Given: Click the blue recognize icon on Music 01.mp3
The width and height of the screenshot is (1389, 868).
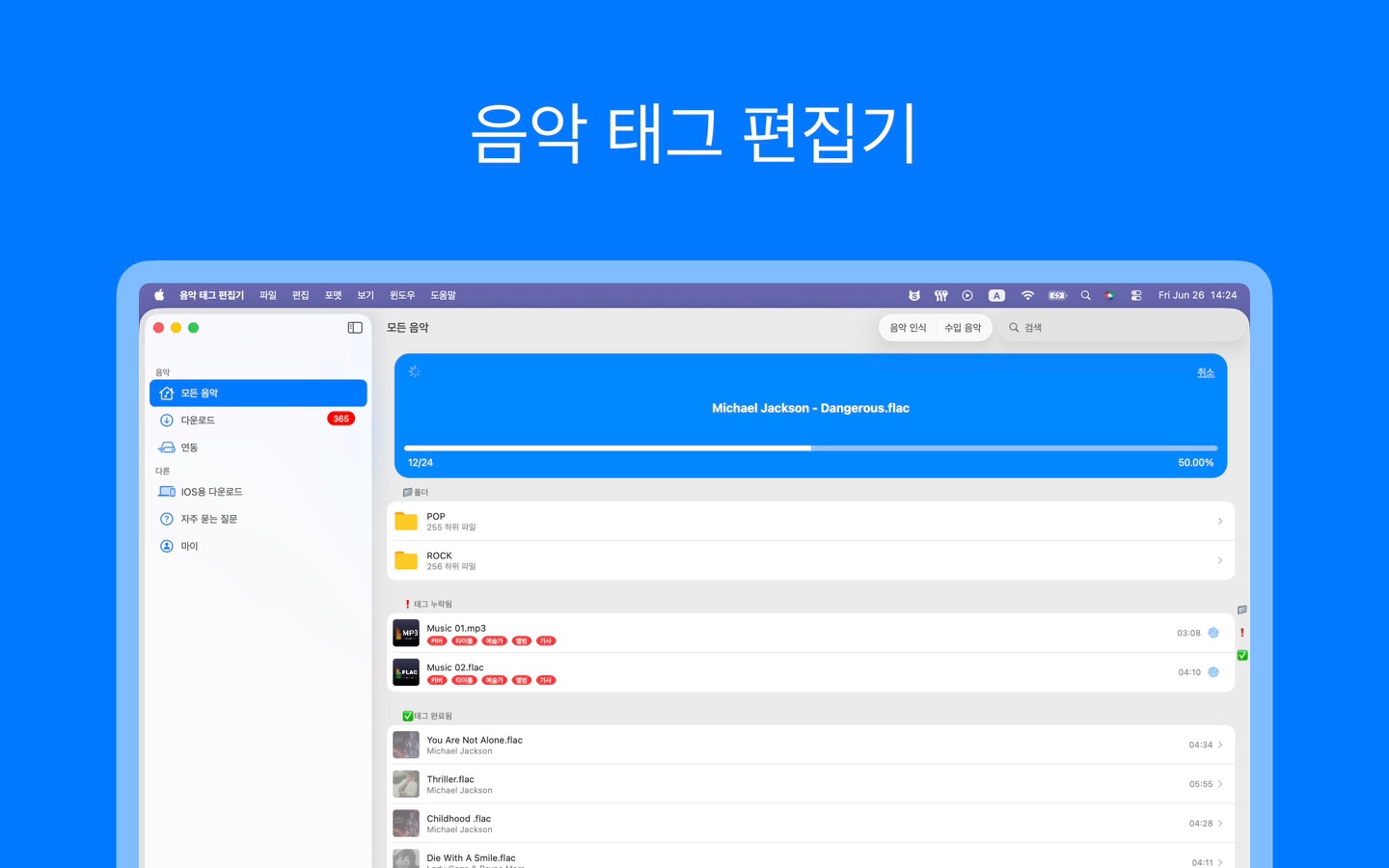Looking at the screenshot, I should click(1213, 633).
